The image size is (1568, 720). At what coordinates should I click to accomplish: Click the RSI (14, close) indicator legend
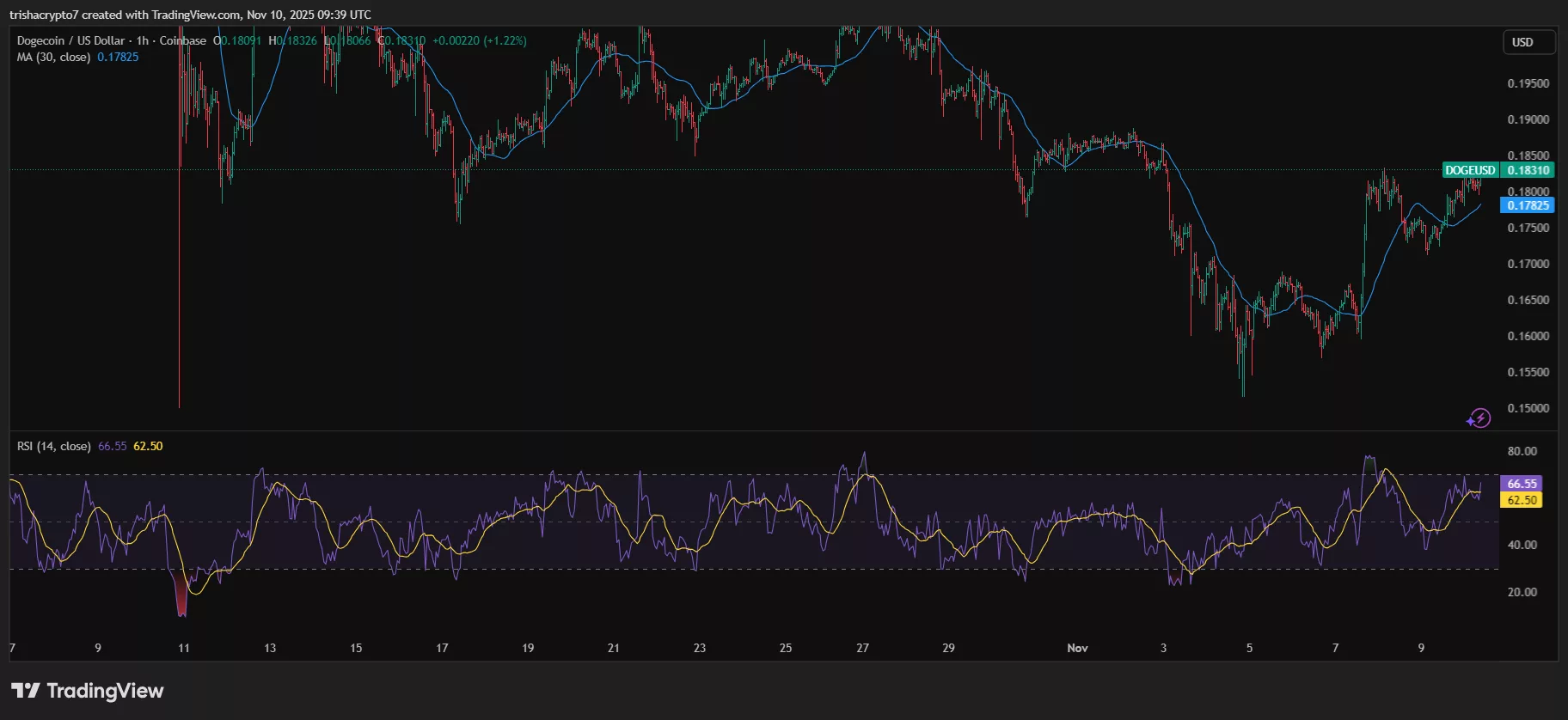(x=53, y=446)
